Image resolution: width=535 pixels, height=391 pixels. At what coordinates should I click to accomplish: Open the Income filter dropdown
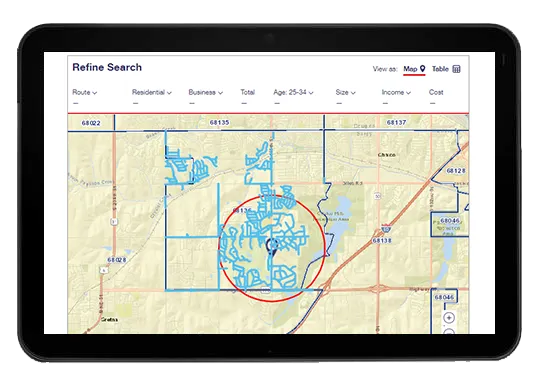[x=396, y=92]
